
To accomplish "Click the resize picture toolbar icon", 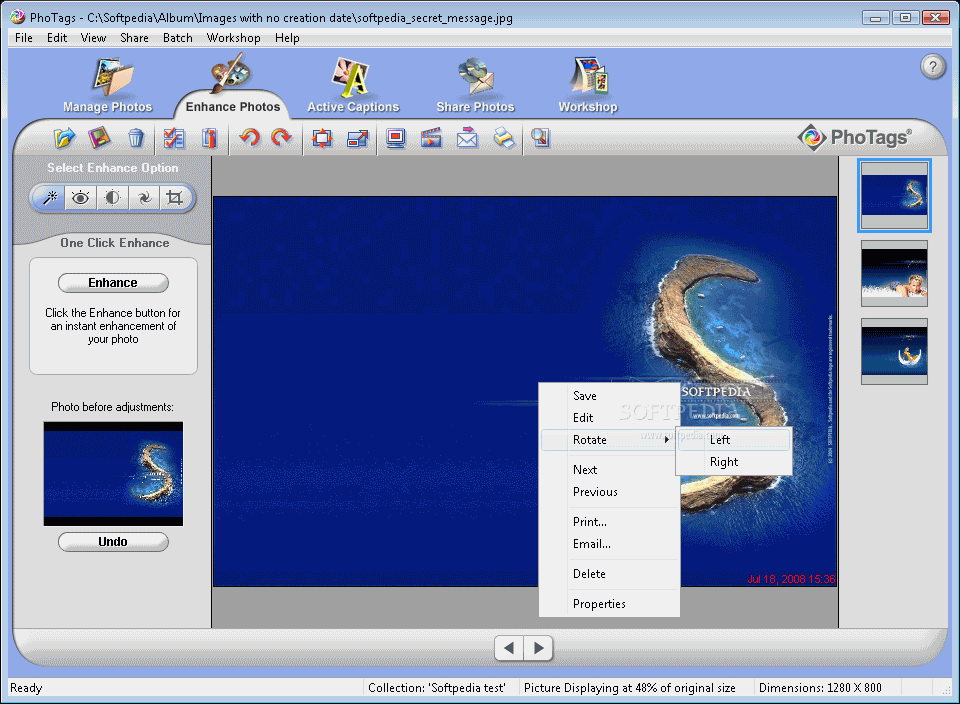I will point(358,138).
